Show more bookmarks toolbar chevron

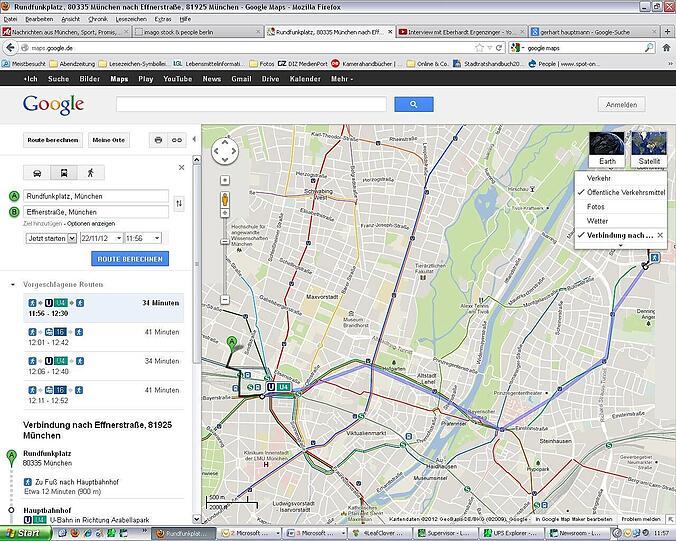pos(670,64)
